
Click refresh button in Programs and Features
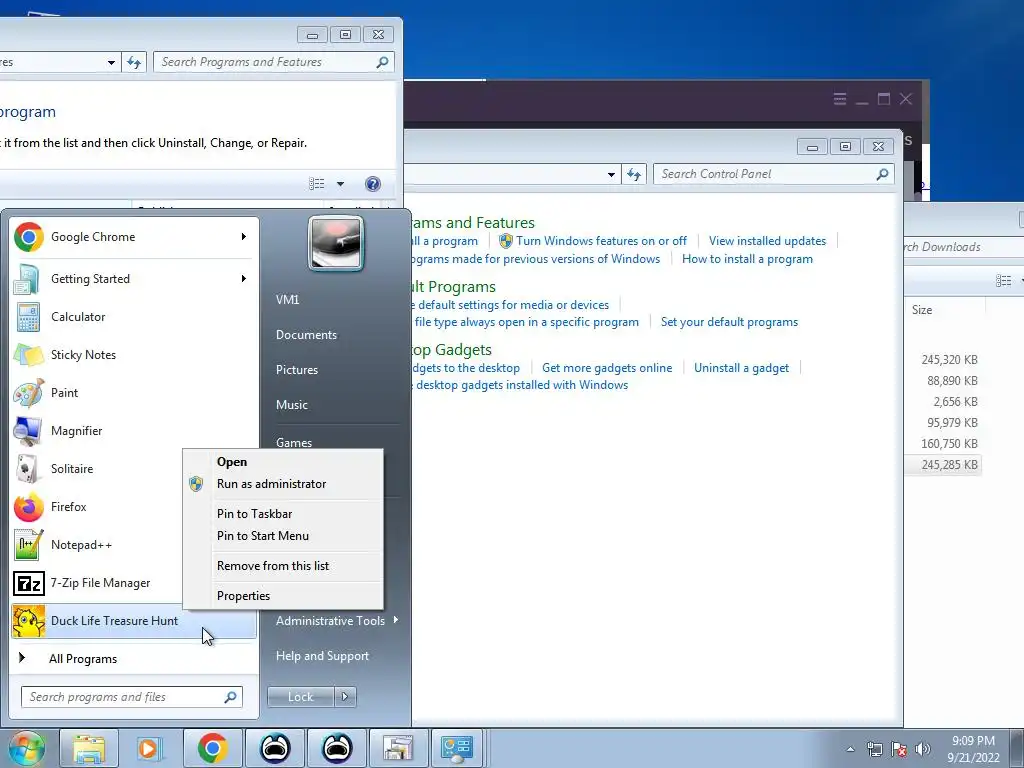coord(134,62)
